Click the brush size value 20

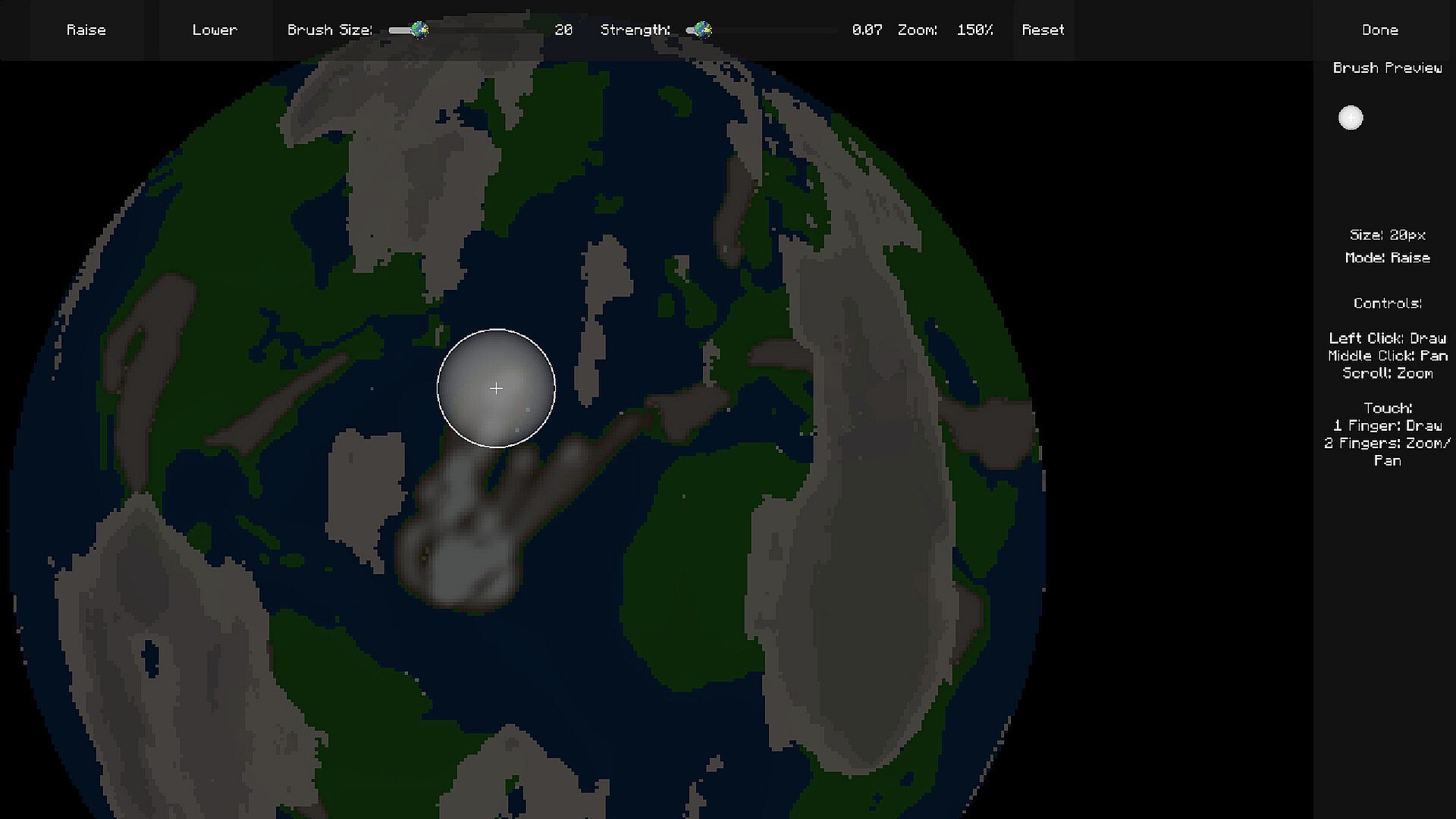pyautogui.click(x=563, y=30)
